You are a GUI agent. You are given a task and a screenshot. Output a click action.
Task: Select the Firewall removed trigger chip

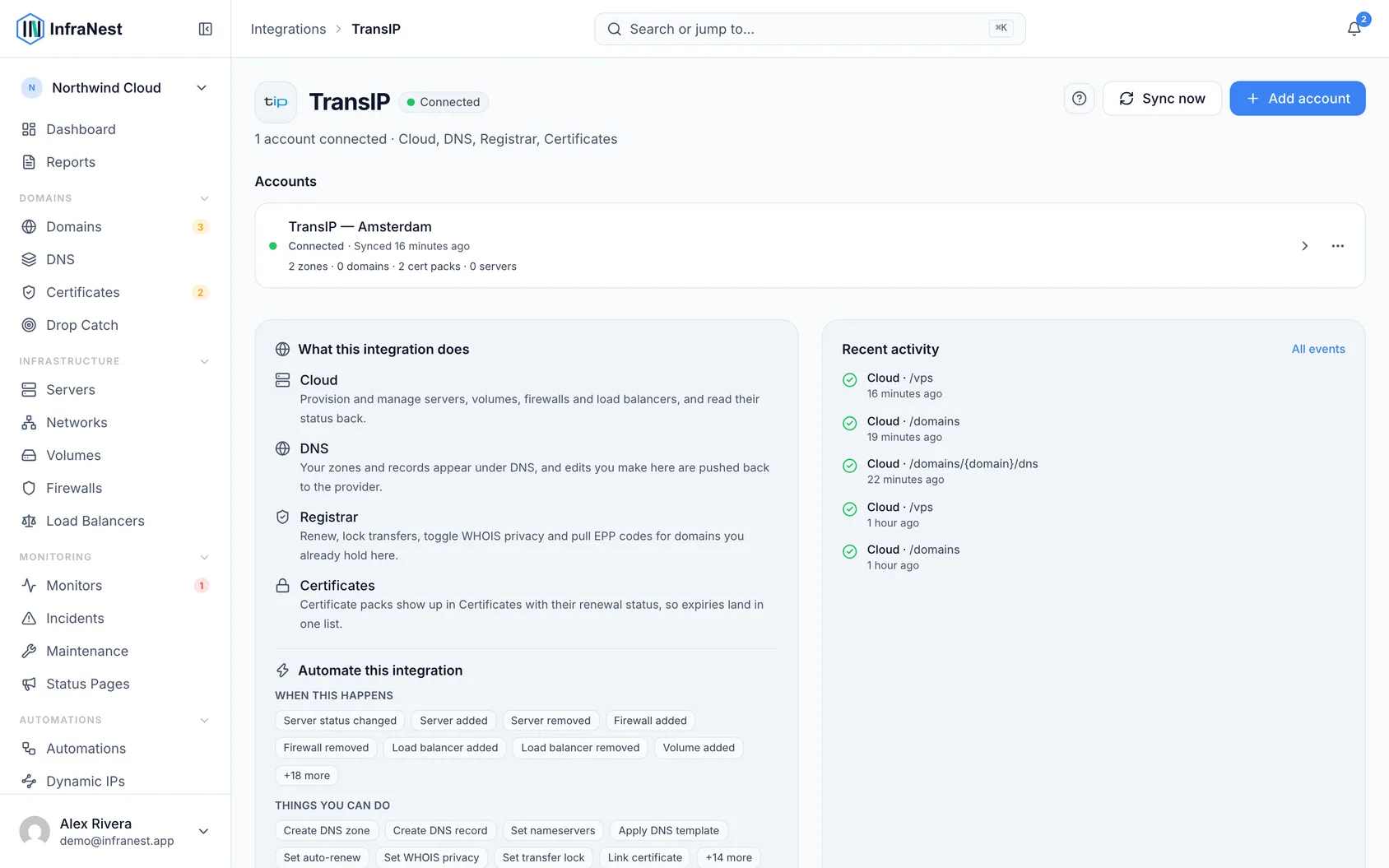326,748
